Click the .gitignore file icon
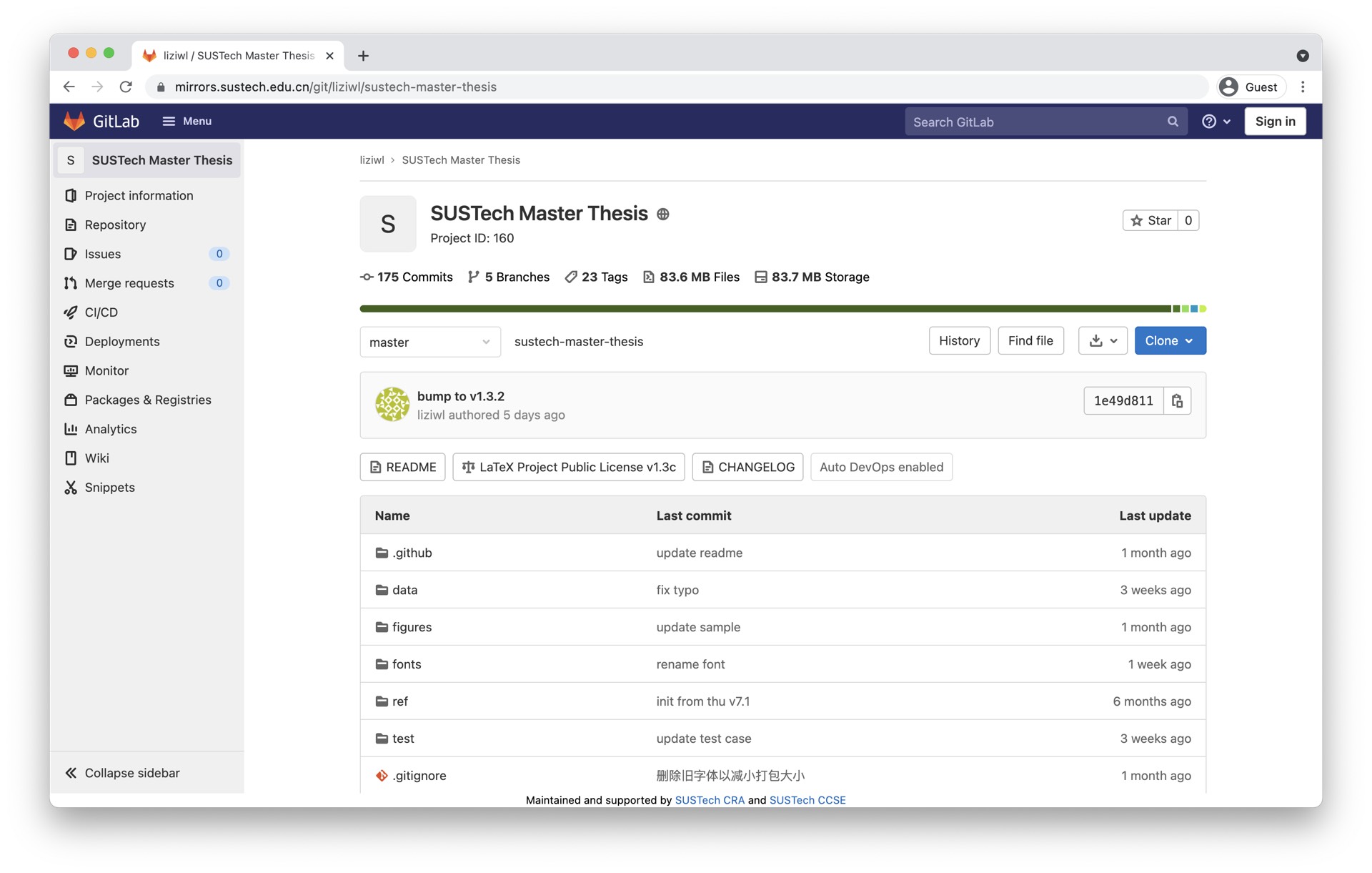1372x873 pixels. (x=382, y=776)
